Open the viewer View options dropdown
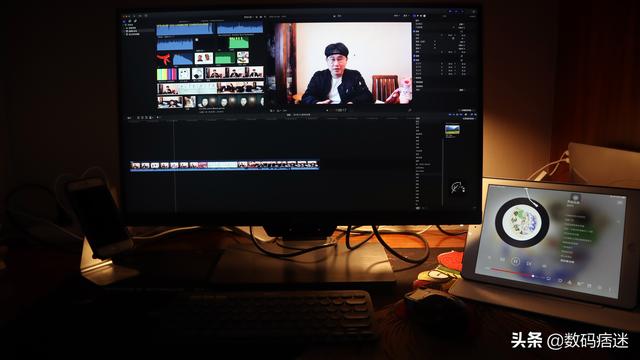 pyautogui.click(x=405, y=16)
